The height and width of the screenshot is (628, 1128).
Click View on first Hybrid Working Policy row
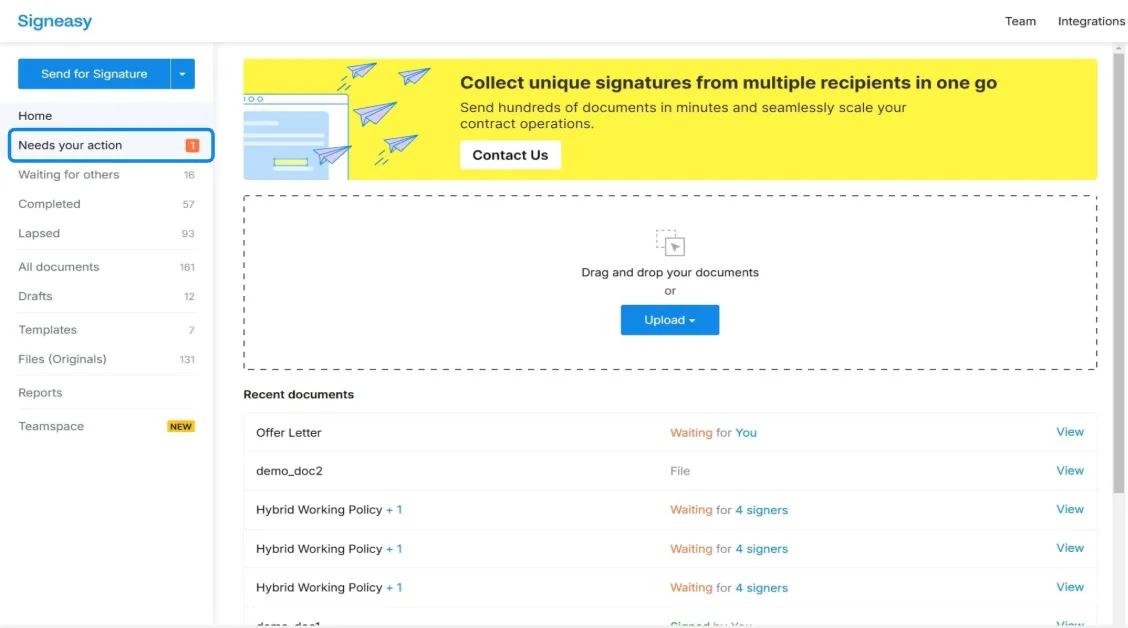pos(1070,509)
